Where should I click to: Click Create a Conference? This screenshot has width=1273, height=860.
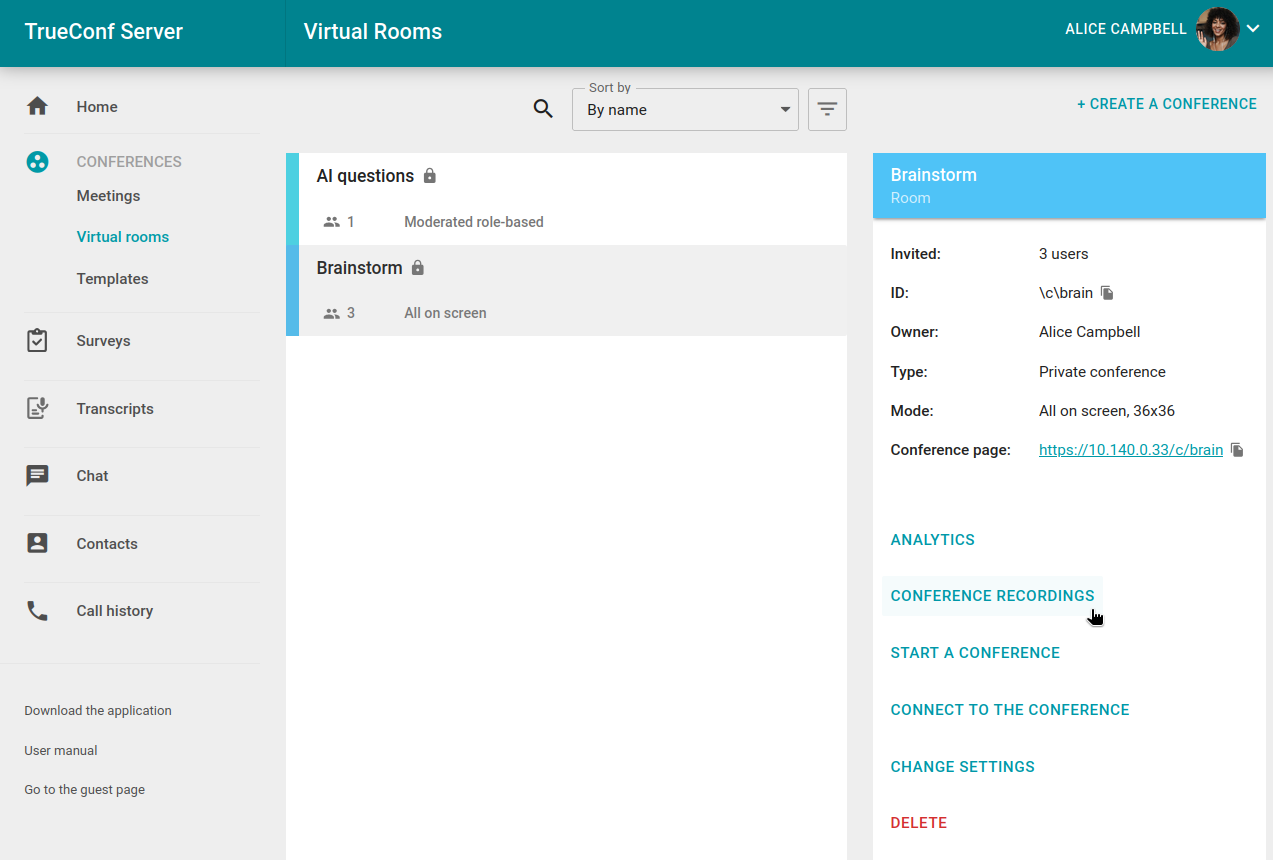click(1166, 104)
